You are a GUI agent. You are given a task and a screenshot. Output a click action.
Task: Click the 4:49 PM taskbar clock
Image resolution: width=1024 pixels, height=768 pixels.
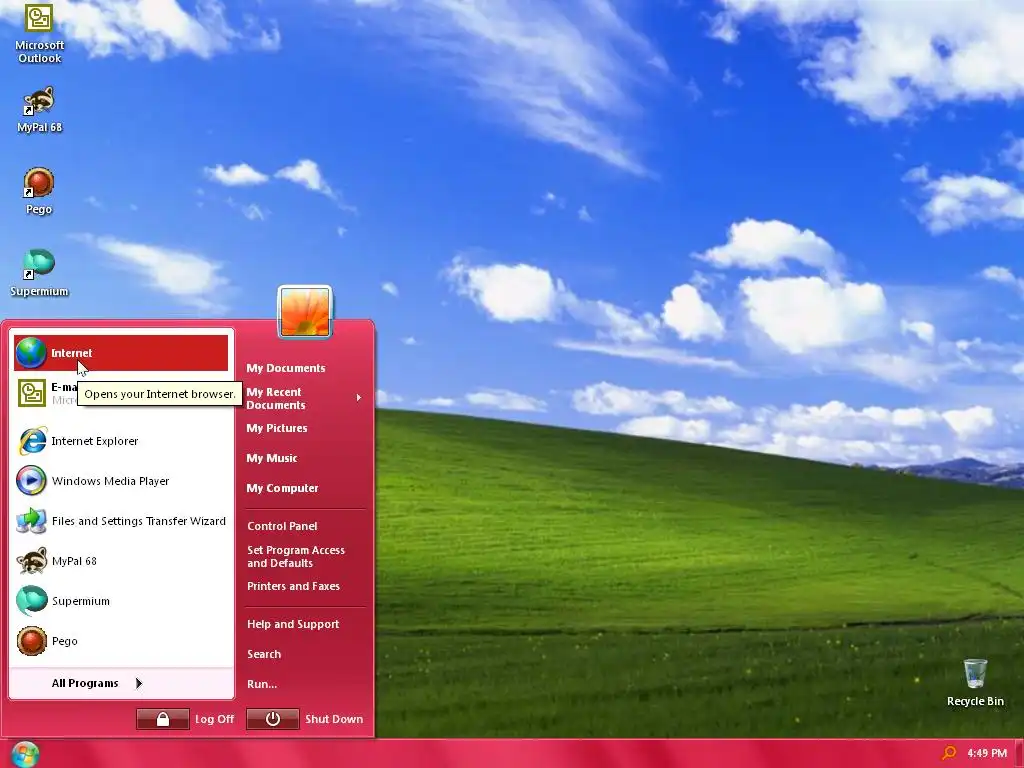(x=987, y=753)
